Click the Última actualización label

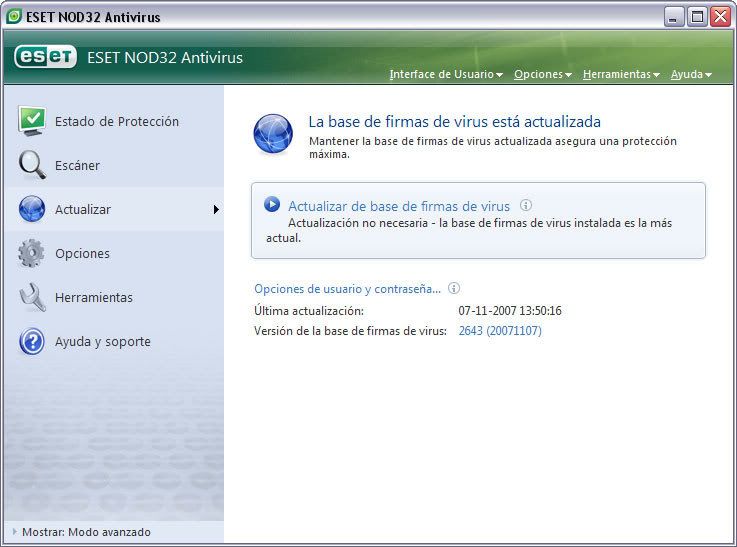pos(309,311)
